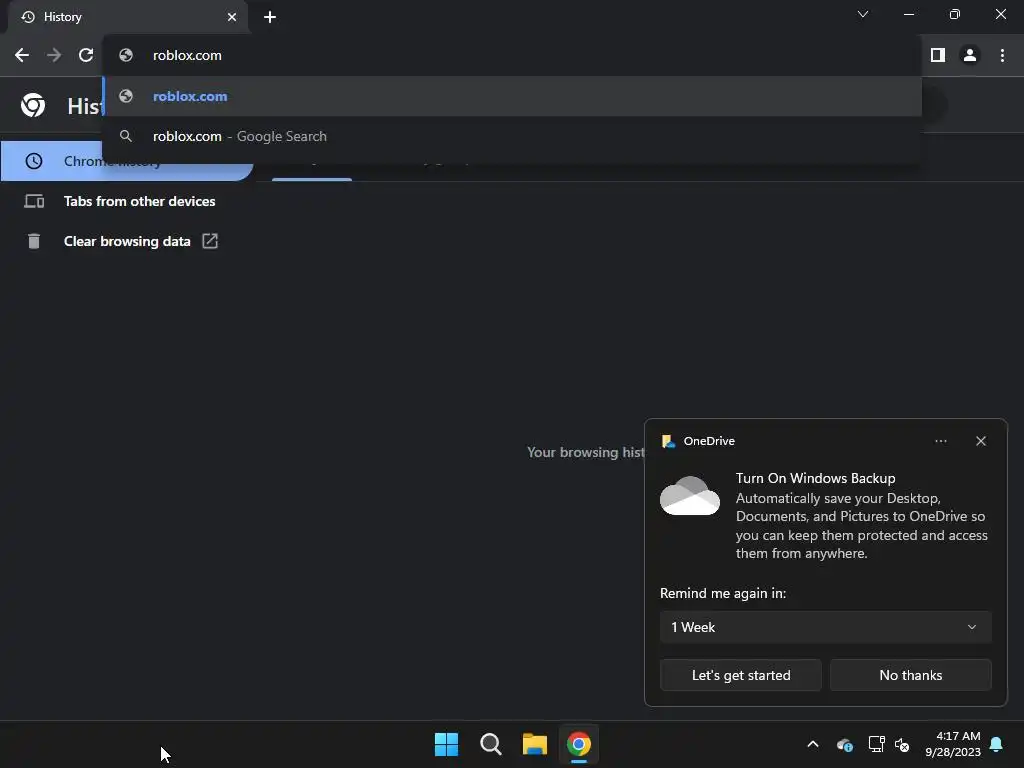This screenshot has width=1024, height=768.
Task: Open the Windows Start menu
Action: pyautogui.click(x=447, y=744)
